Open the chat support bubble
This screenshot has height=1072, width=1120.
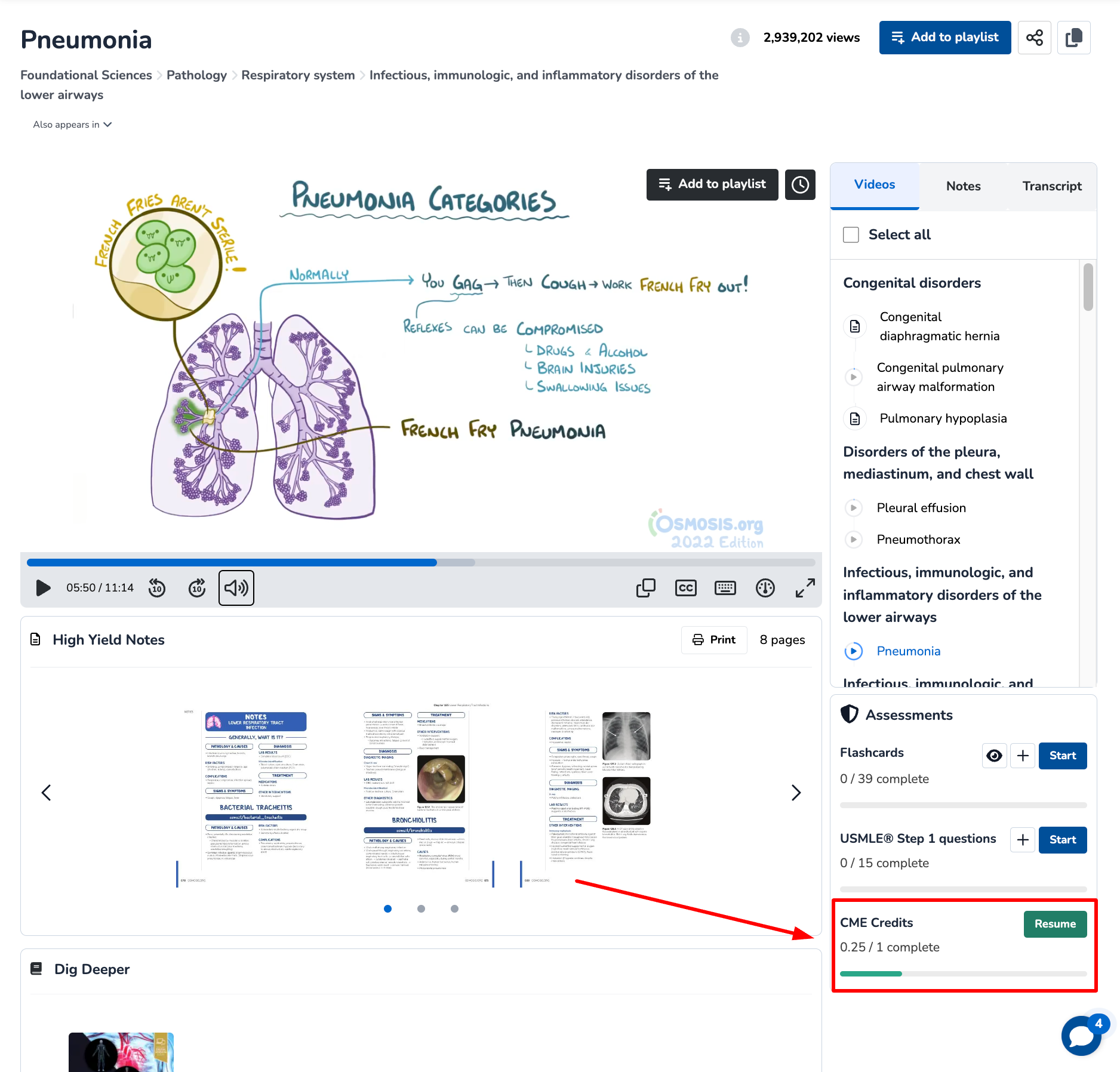pos(1082,1036)
